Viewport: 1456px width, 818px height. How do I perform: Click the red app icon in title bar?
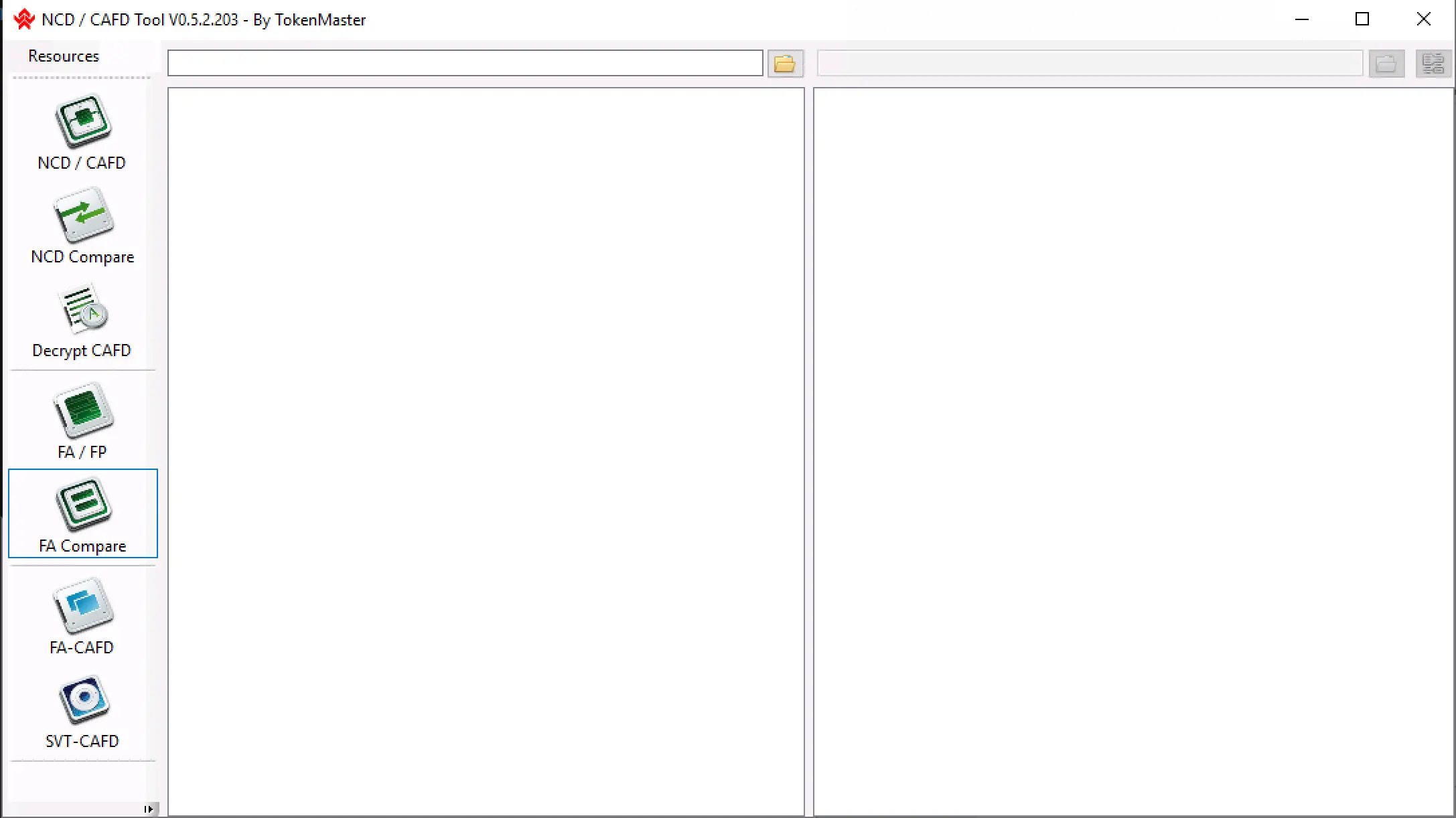click(24, 19)
